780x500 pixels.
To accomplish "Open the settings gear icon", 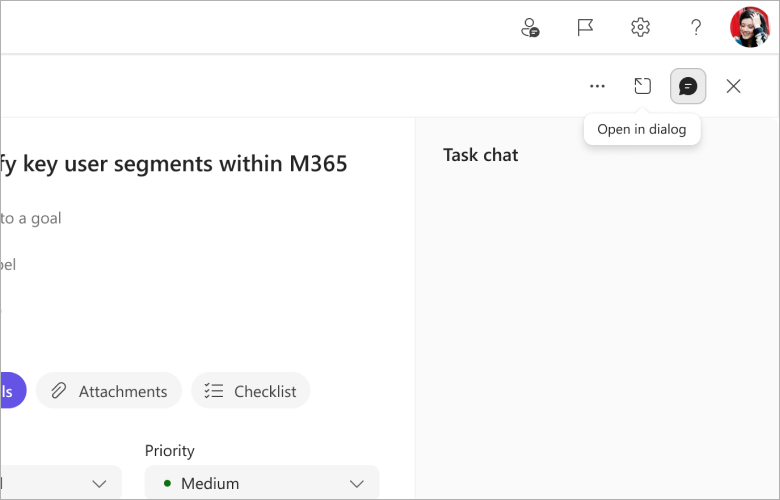I will pos(640,27).
